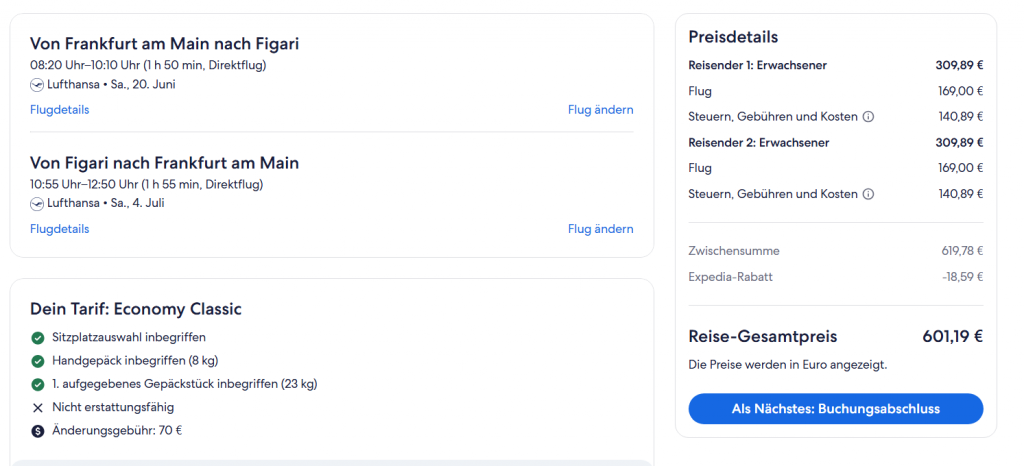Click the X icon beside Nicht erstattungsfähig
The height and width of the screenshot is (466, 1024).
tap(38, 408)
